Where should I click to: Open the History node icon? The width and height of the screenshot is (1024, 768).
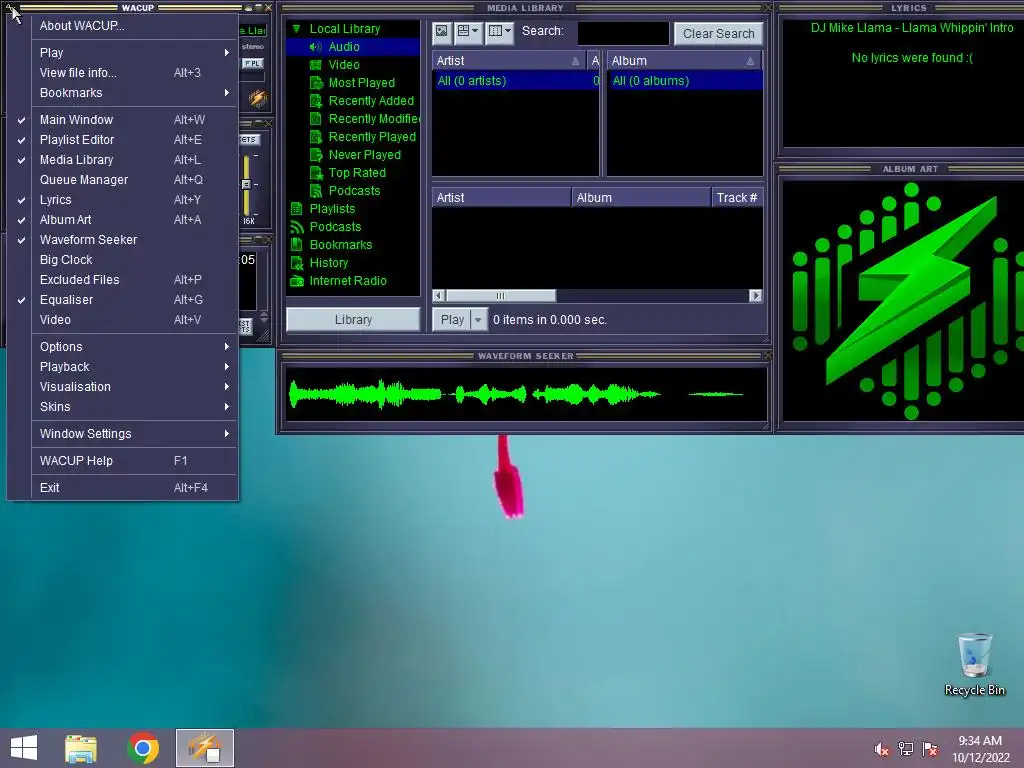coord(296,263)
